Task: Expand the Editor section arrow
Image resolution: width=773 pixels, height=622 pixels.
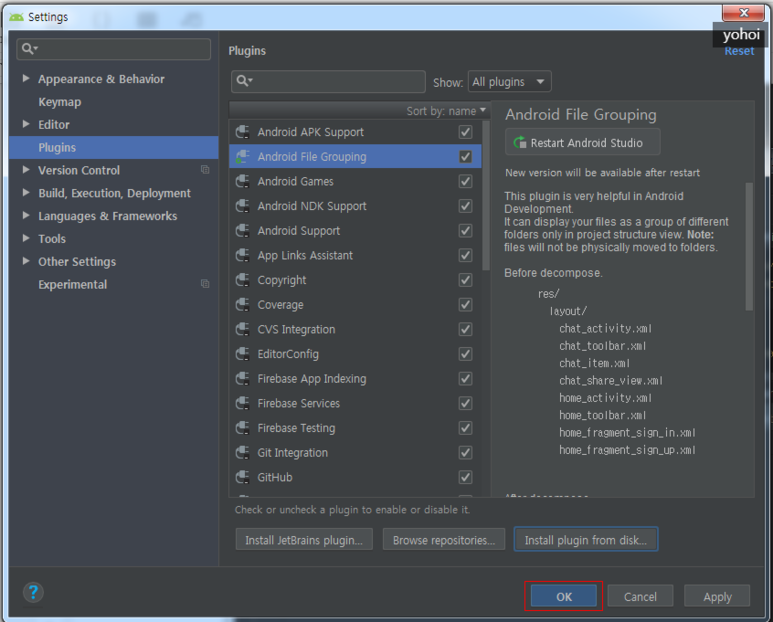Action: 26,124
